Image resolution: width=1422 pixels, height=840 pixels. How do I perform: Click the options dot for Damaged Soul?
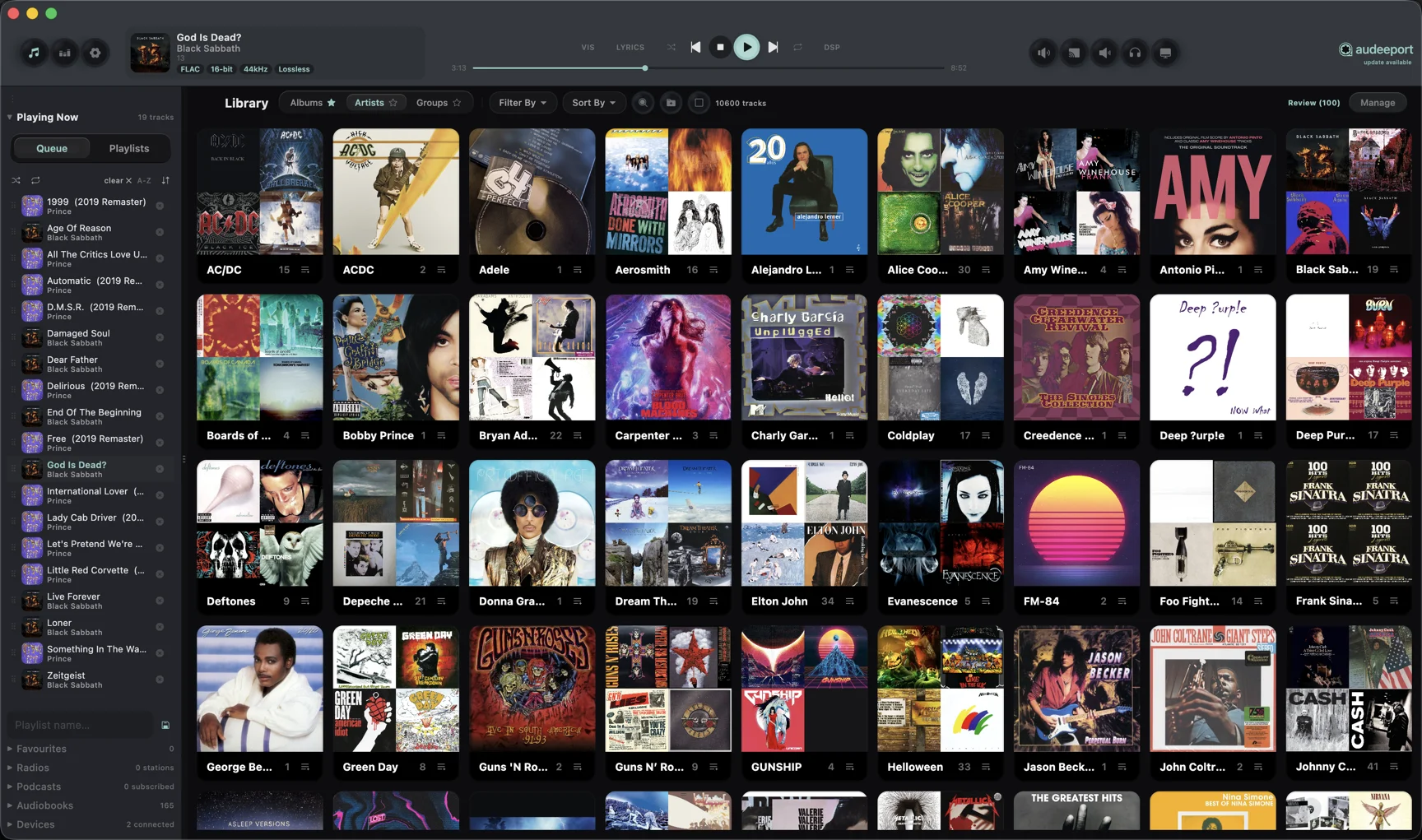coord(160,337)
